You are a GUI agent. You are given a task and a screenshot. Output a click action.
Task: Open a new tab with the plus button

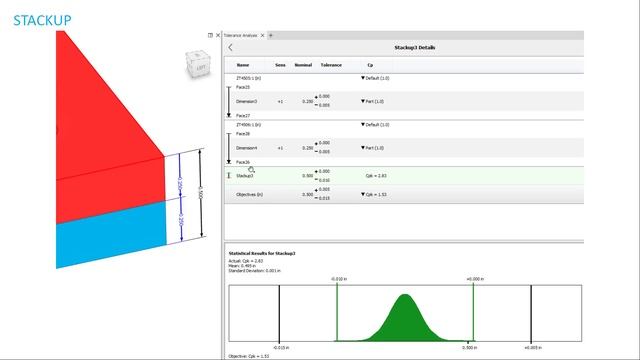coord(271,36)
